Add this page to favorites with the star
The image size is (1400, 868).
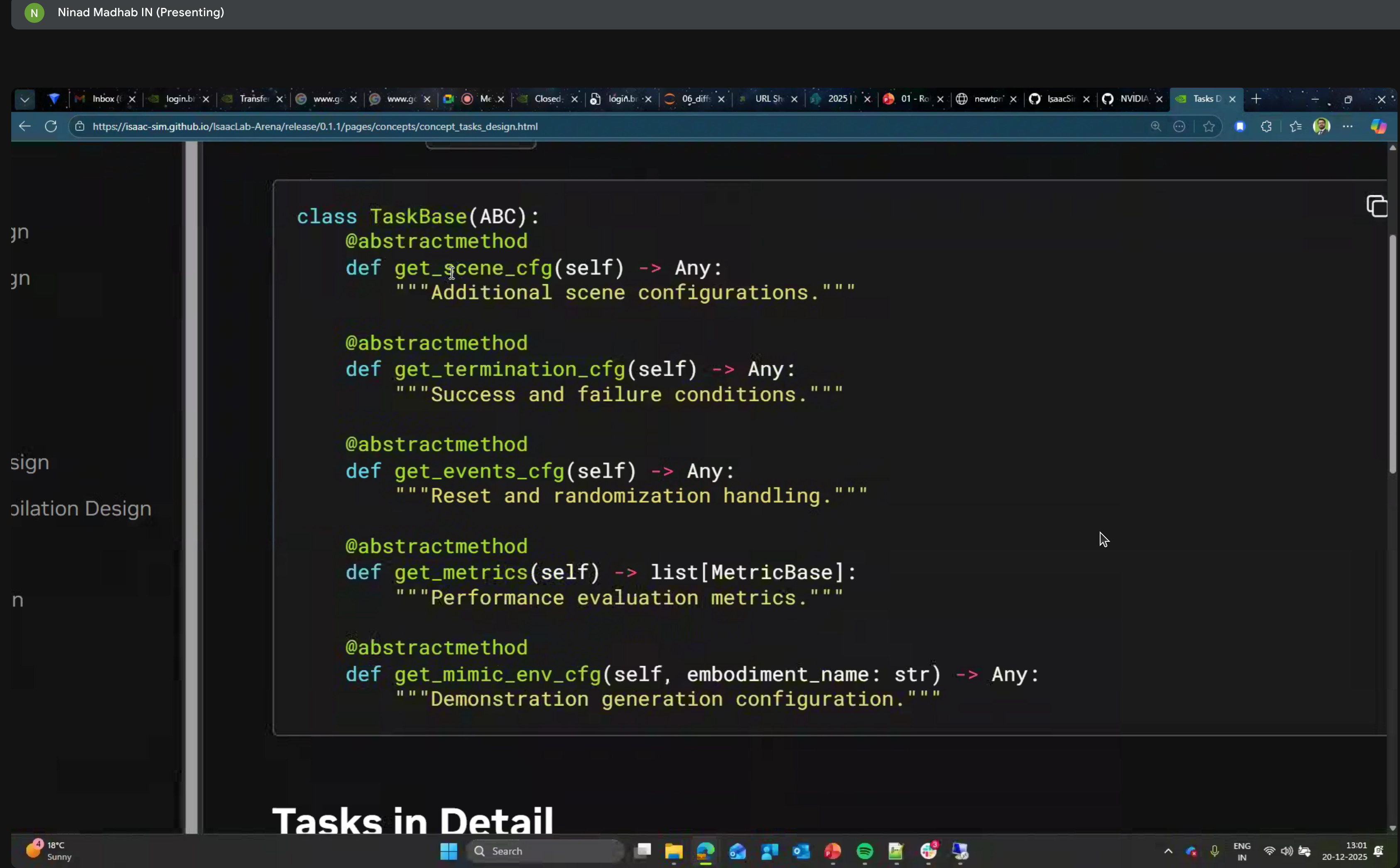coord(1209,127)
